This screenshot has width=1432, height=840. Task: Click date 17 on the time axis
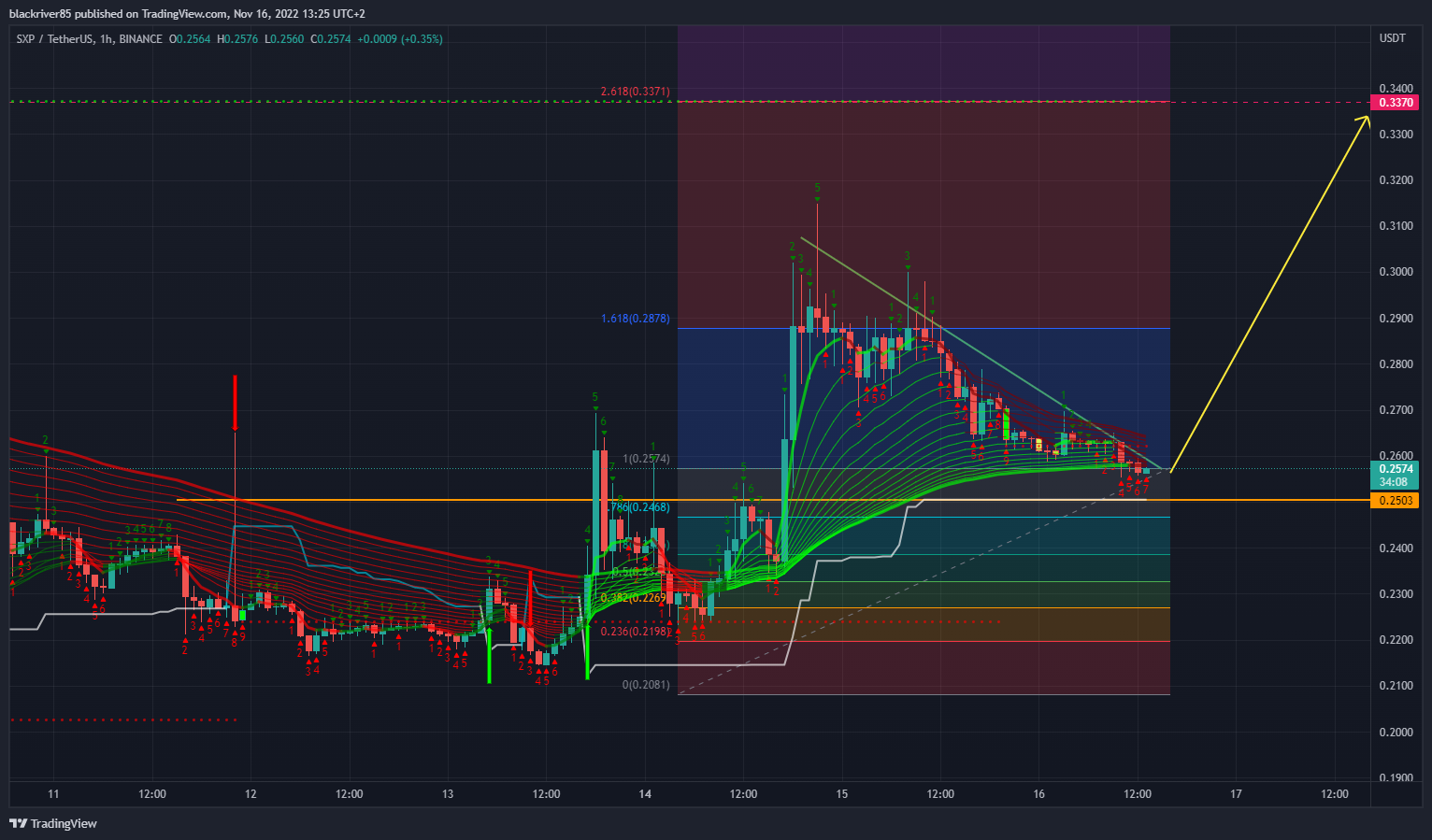[1237, 794]
